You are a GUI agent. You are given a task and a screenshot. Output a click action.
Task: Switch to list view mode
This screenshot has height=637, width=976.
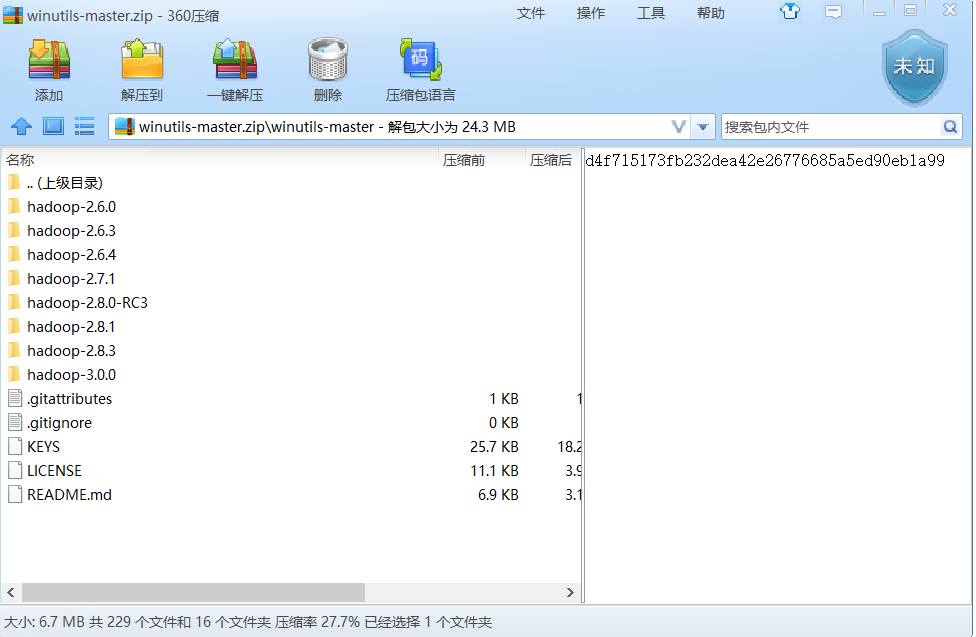84,126
